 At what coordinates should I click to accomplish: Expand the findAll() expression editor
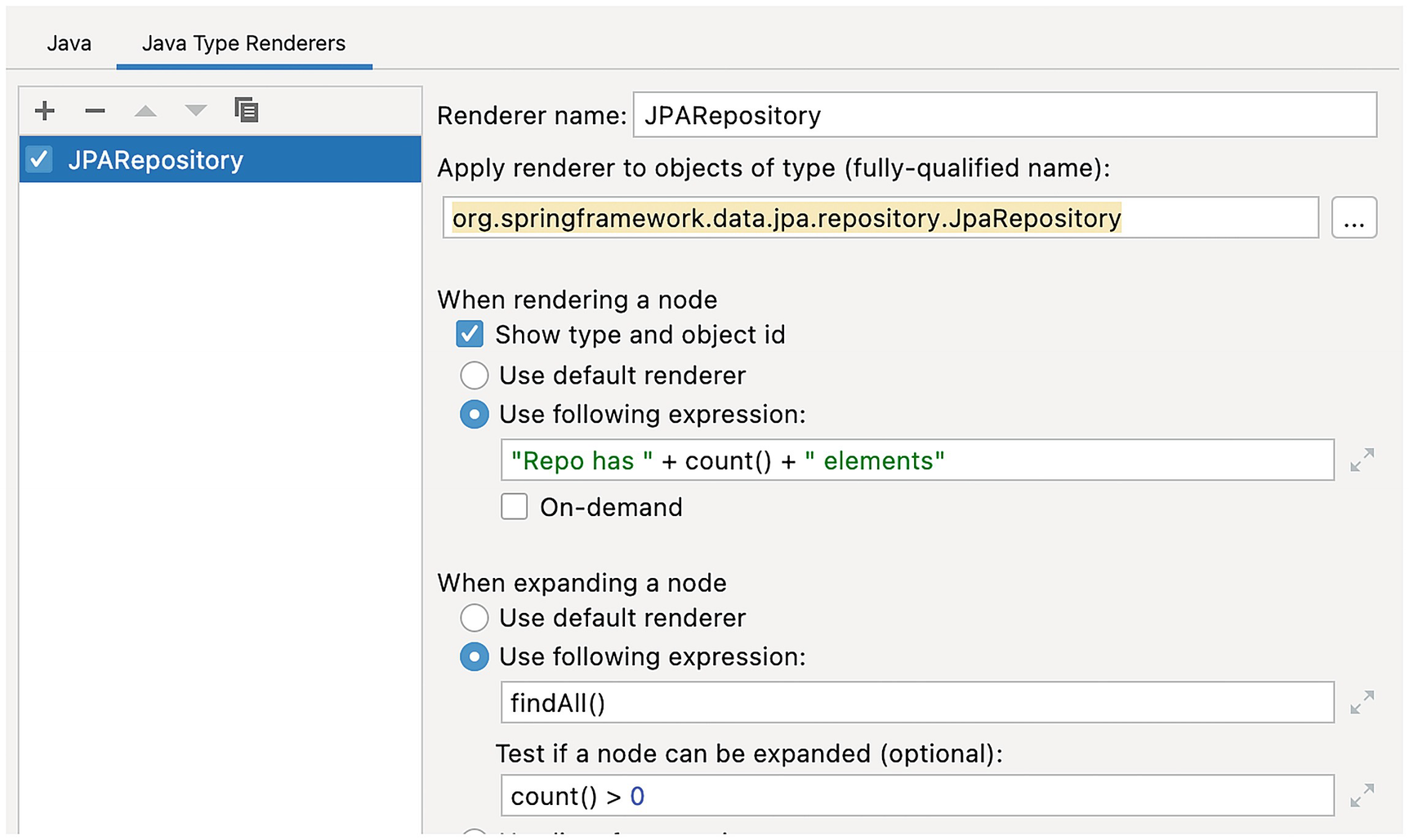click(x=1362, y=703)
